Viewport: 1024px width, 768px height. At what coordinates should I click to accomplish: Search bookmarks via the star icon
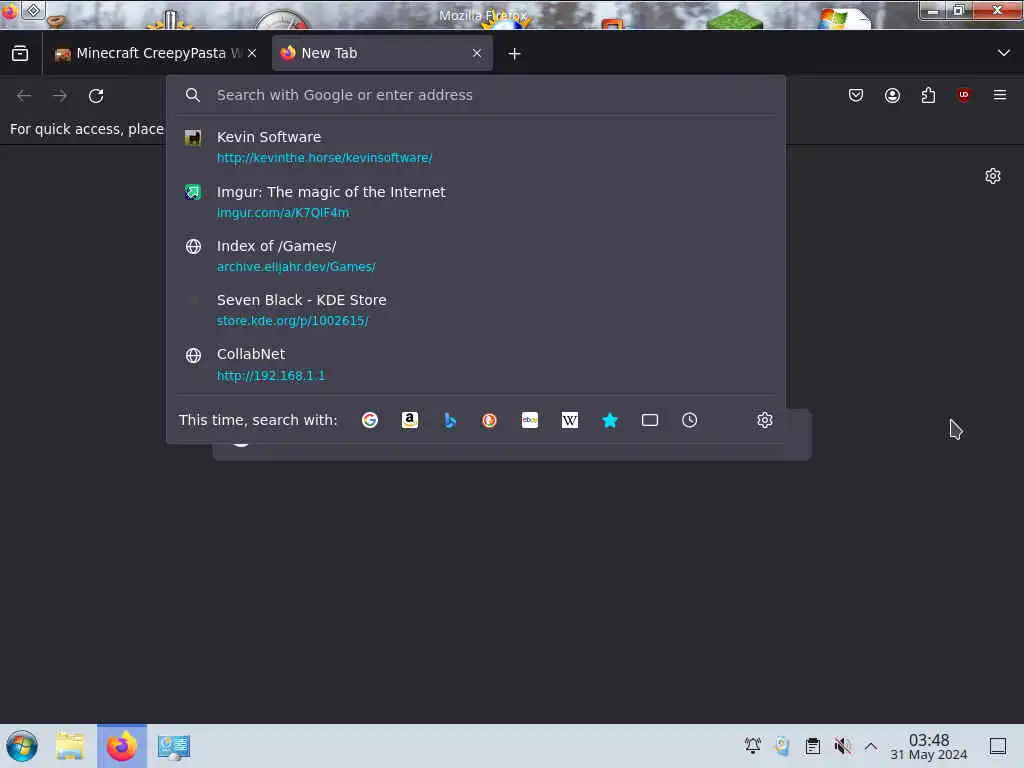[610, 420]
